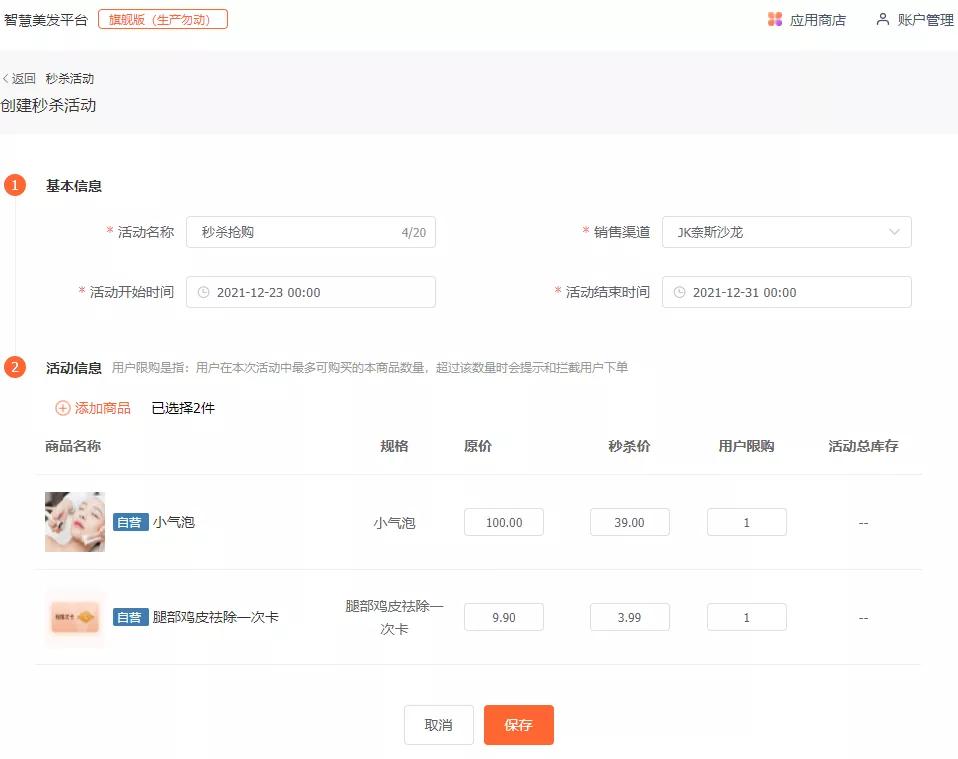Click the 小气泡 product thumbnail

pos(74,521)
